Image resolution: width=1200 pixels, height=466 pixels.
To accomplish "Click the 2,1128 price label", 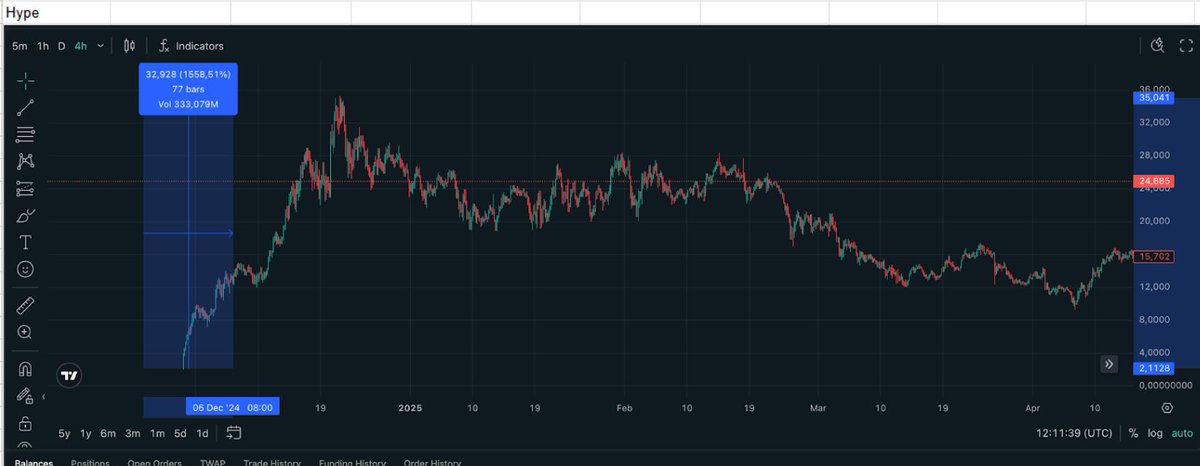I will (x=1152, y=368).
